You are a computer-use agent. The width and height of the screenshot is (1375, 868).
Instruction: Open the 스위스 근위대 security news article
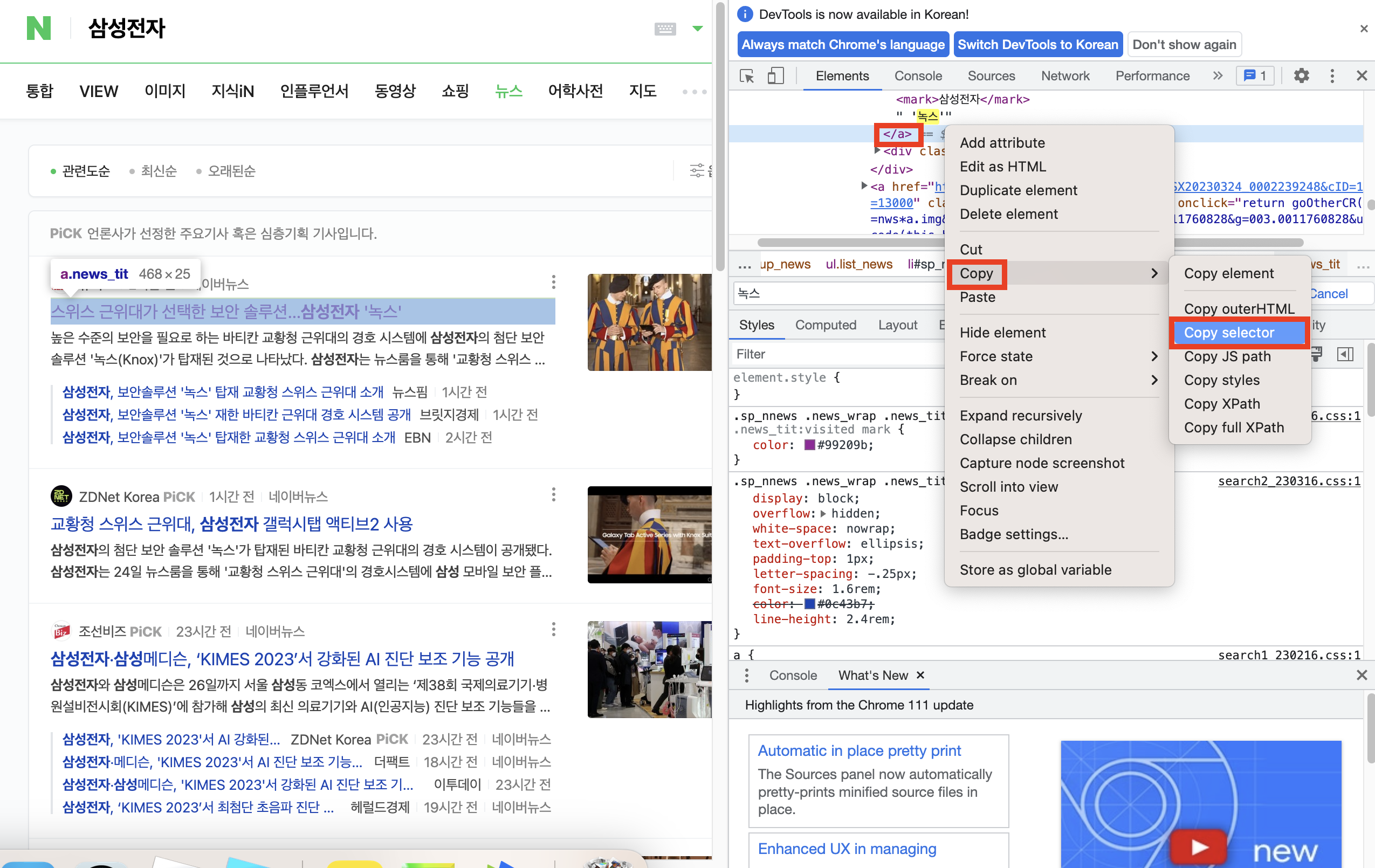(x=226, y=311)
